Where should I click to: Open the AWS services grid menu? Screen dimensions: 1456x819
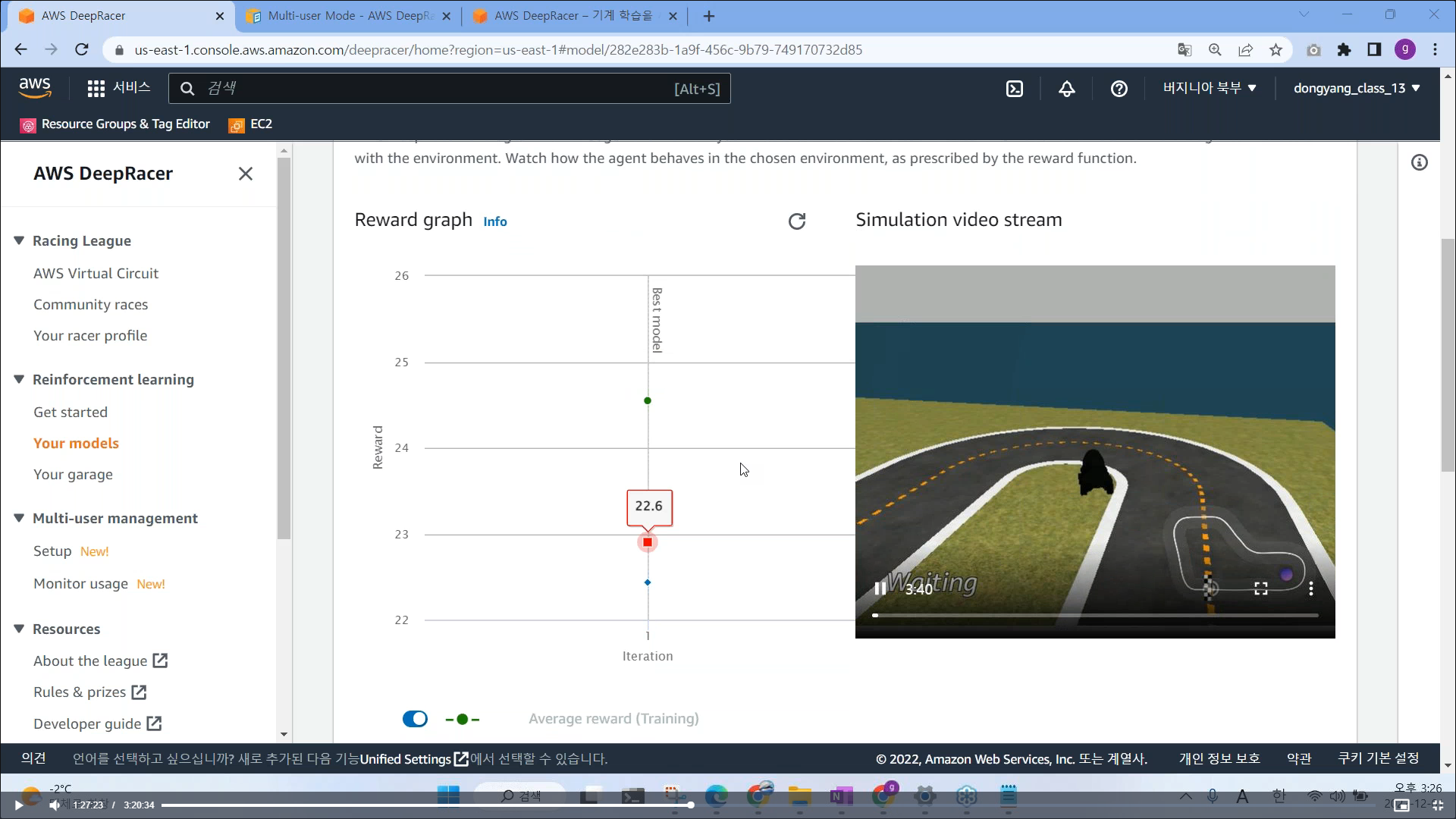[96, 88]
